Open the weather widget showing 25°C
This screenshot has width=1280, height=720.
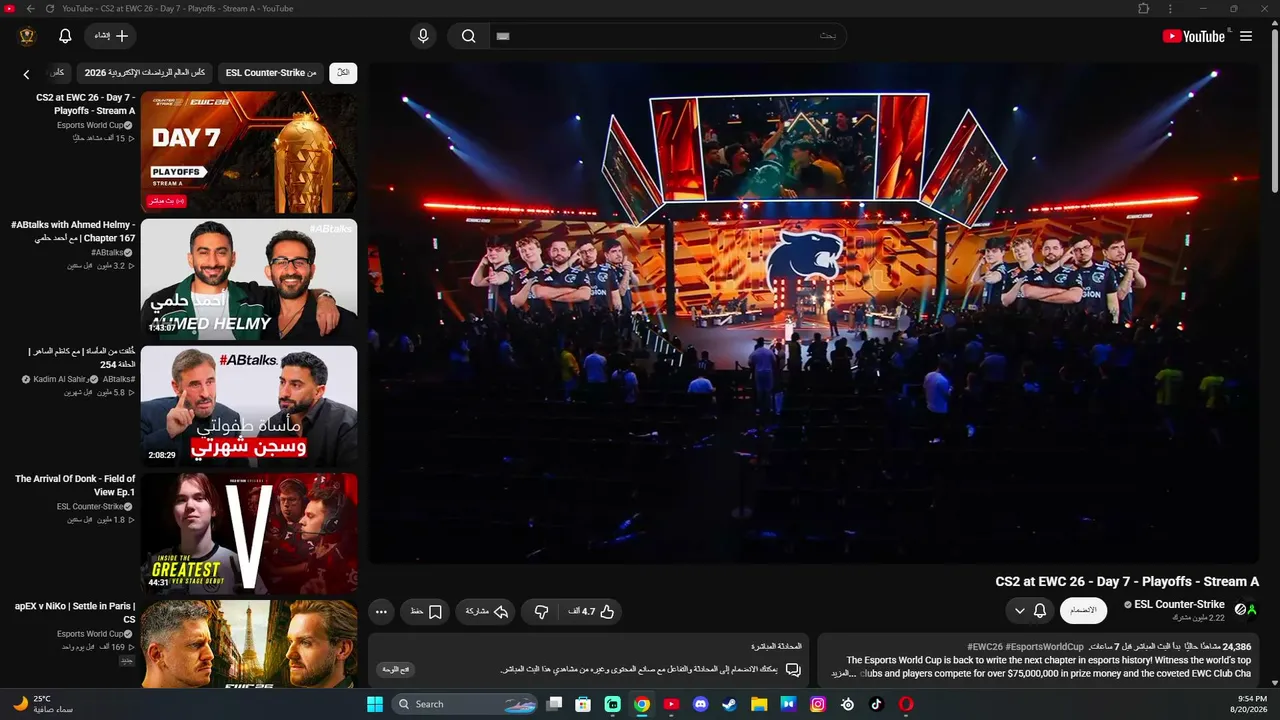click(x=45, y=704)
